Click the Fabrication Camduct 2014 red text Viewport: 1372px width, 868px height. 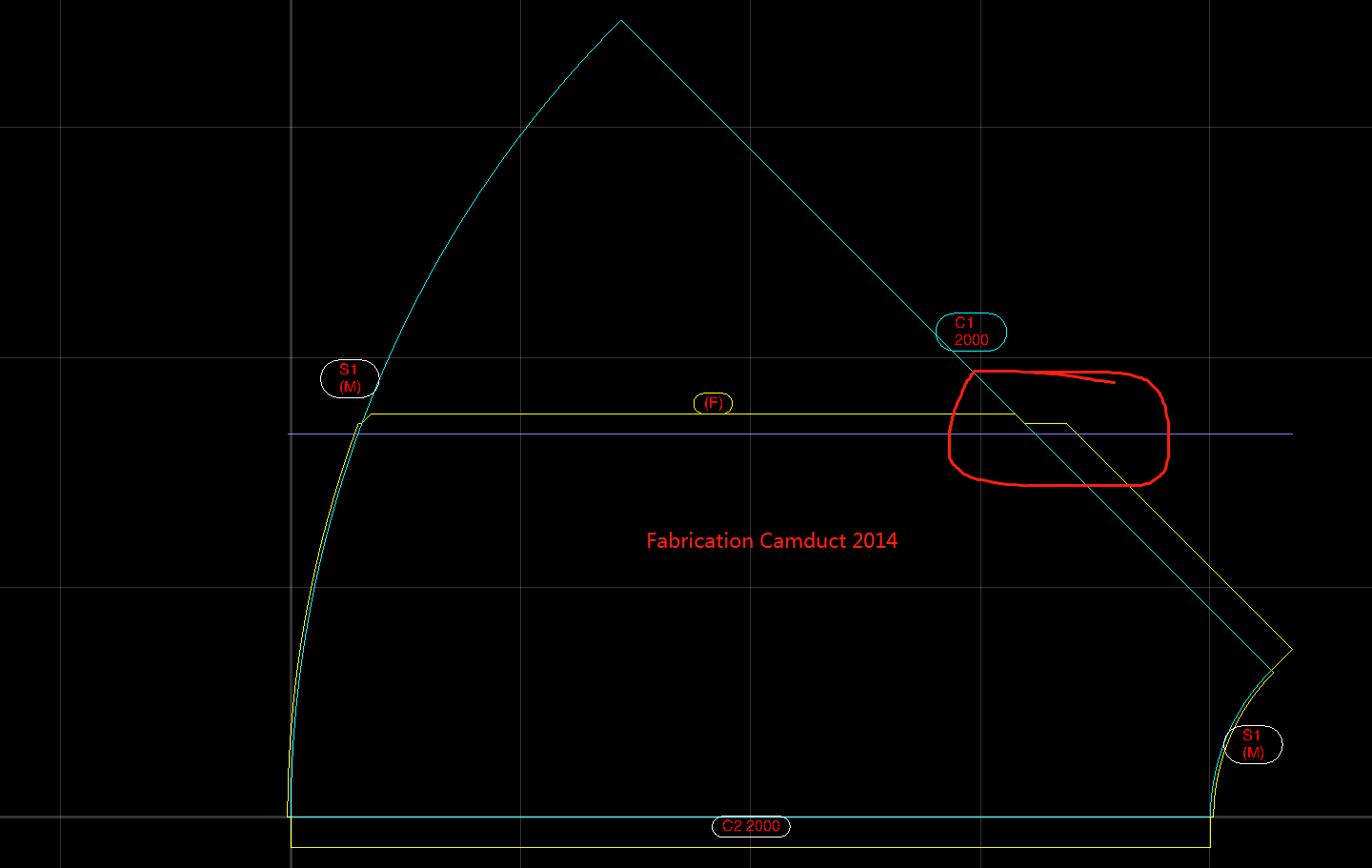[x=772, y=540]
